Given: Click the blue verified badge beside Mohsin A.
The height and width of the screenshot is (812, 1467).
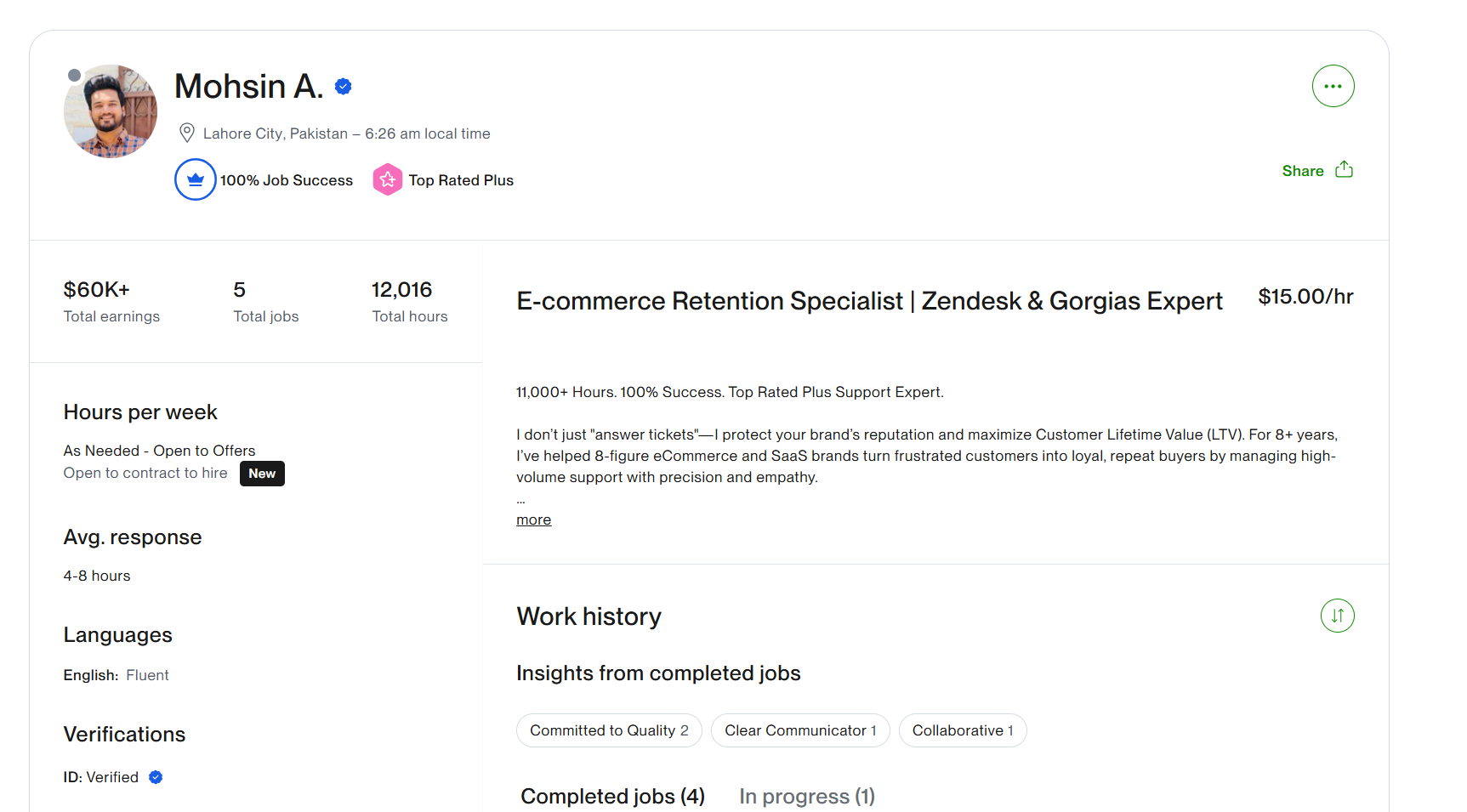Looking at the screenshot, I should coord(344,86).
